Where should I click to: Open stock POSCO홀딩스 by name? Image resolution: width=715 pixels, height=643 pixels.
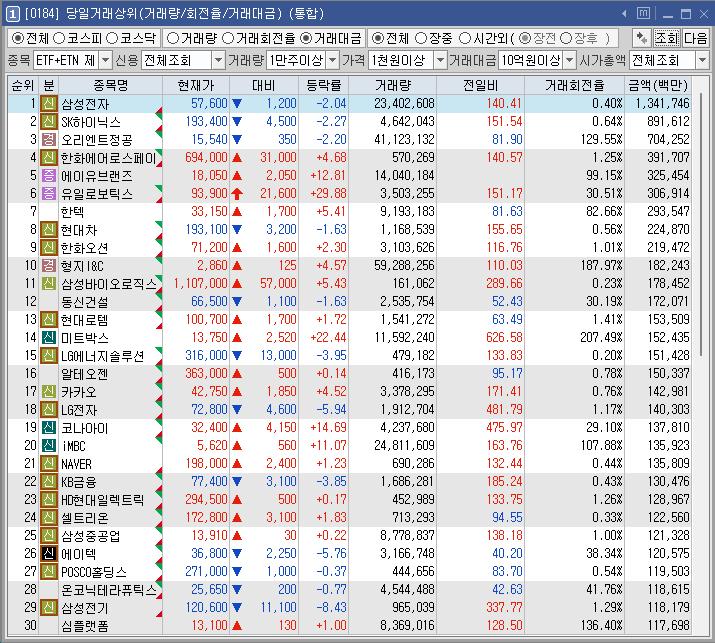94,571
